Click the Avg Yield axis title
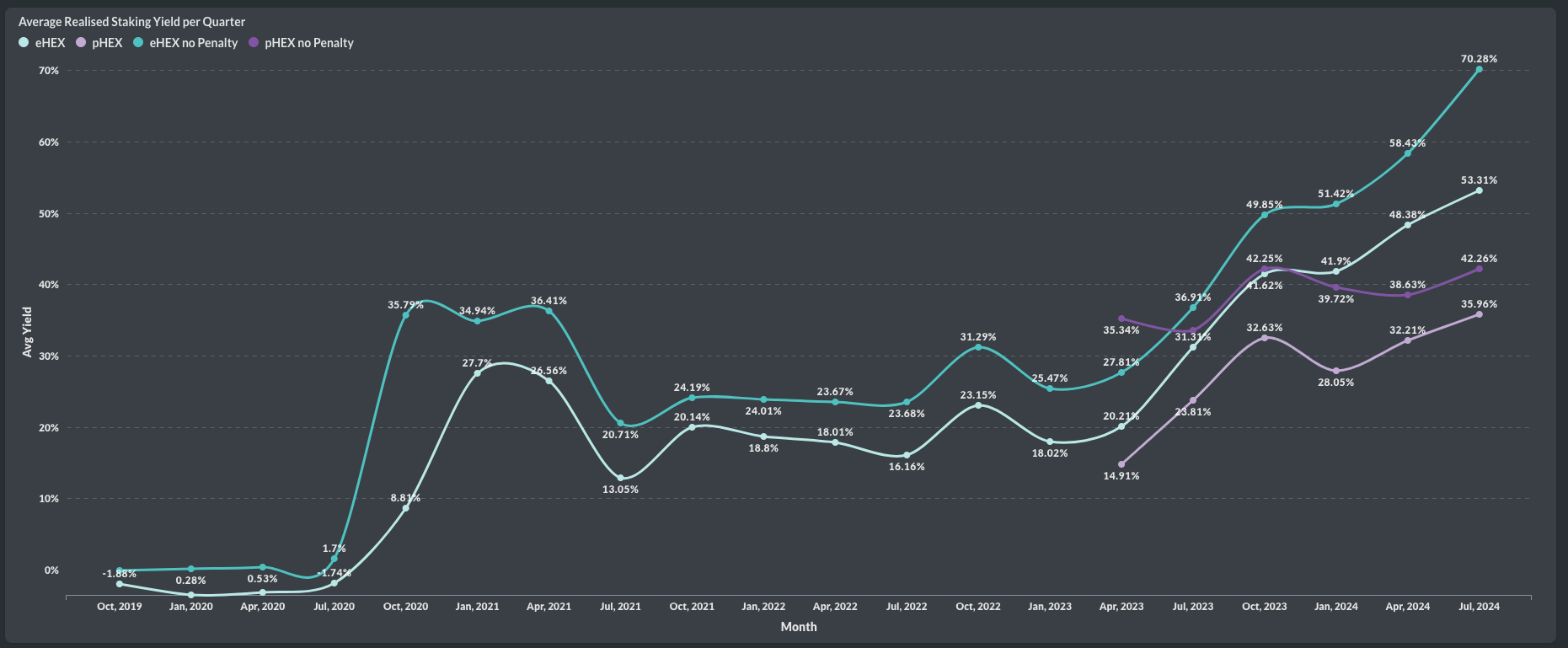The width and height of the screenshot is (1568, 648). tap(27, 332)
